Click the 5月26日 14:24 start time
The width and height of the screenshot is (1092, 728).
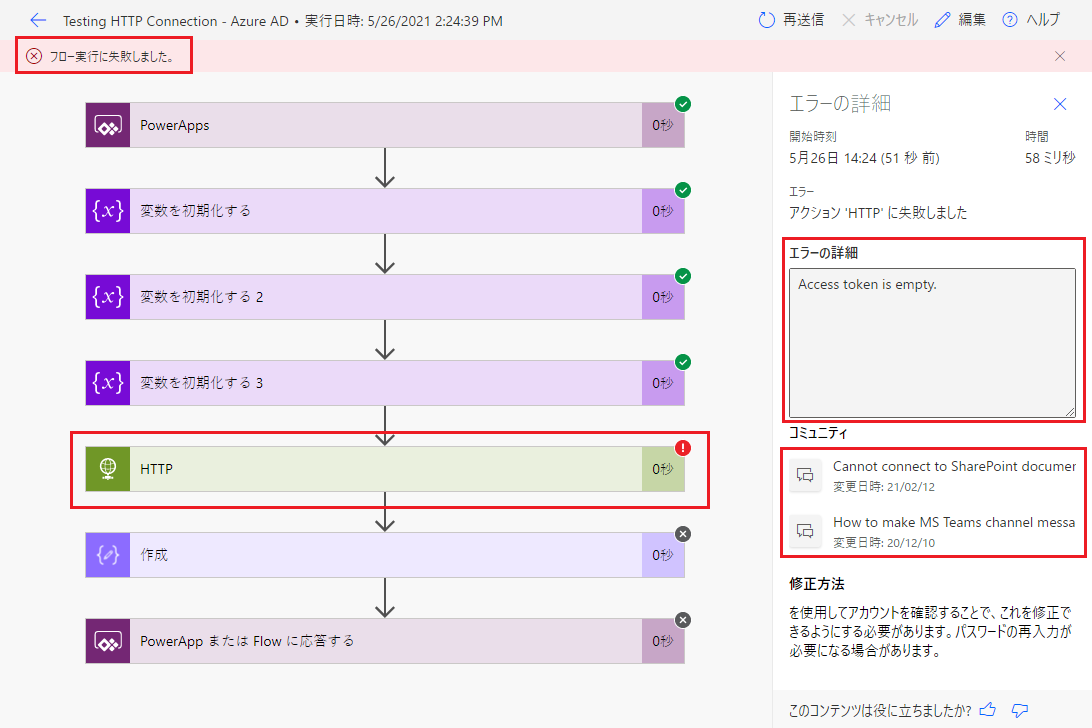tap(864, 159)
